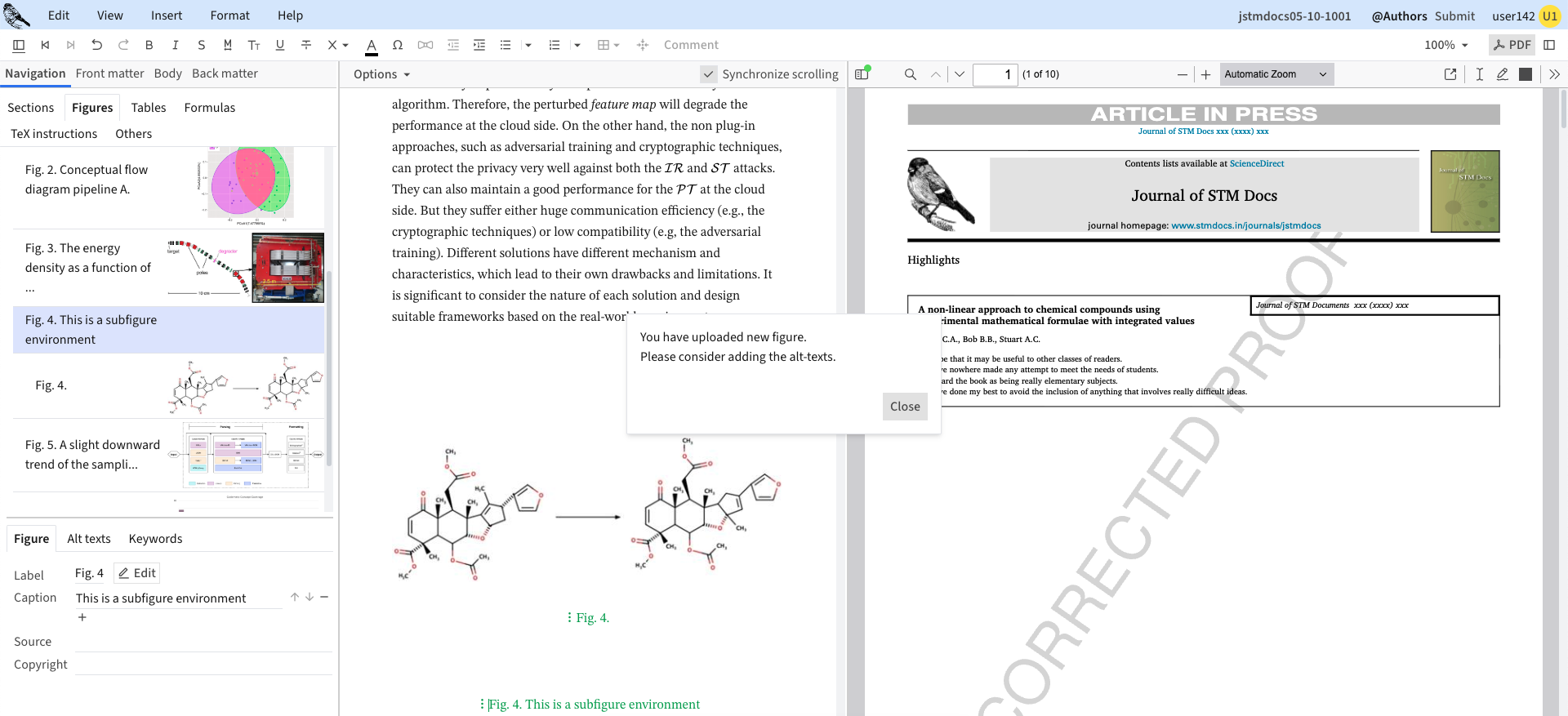Screen dimensions: 1568x716
Task: Close the new figure notification
Action: [904, 407]
